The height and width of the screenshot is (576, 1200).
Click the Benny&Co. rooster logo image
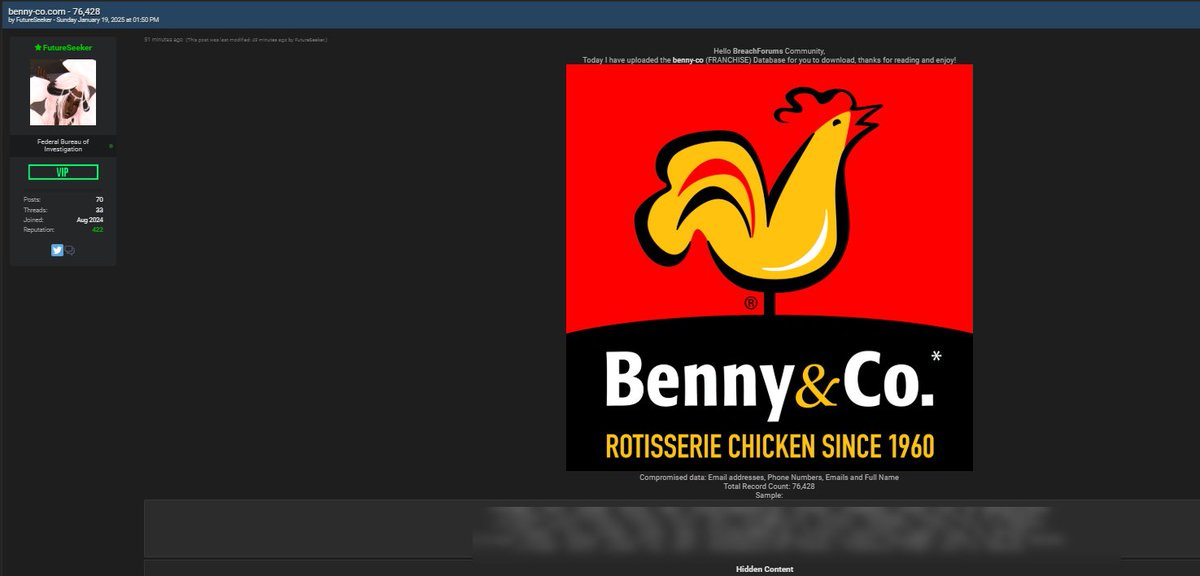point(769,267)
